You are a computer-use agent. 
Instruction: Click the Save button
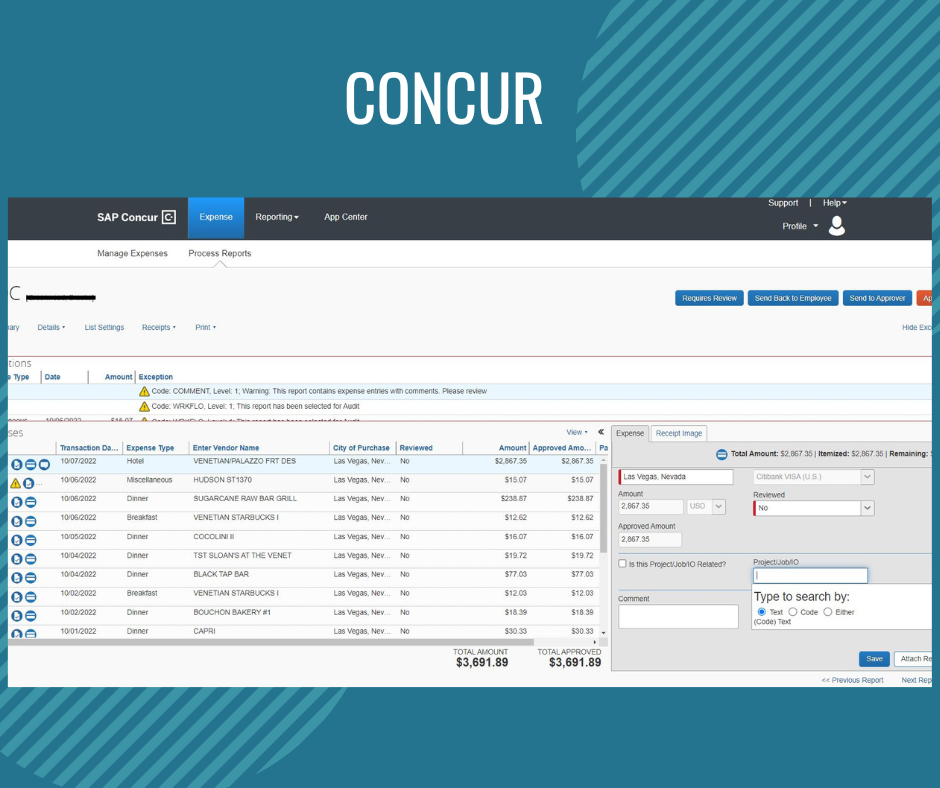874,658
